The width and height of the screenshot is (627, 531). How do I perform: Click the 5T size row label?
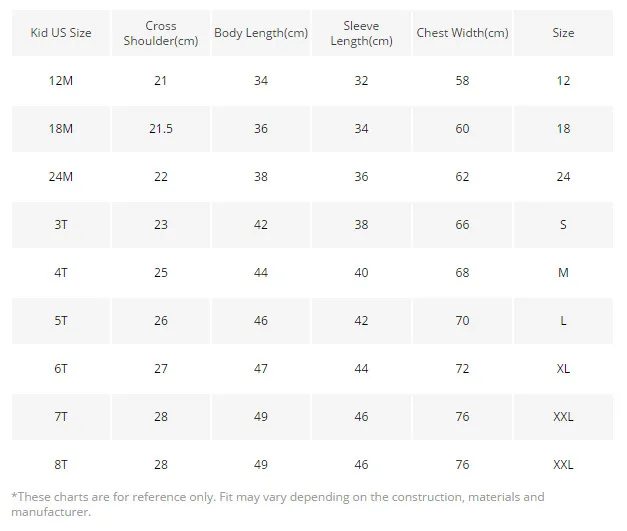(x=61, y=321)
